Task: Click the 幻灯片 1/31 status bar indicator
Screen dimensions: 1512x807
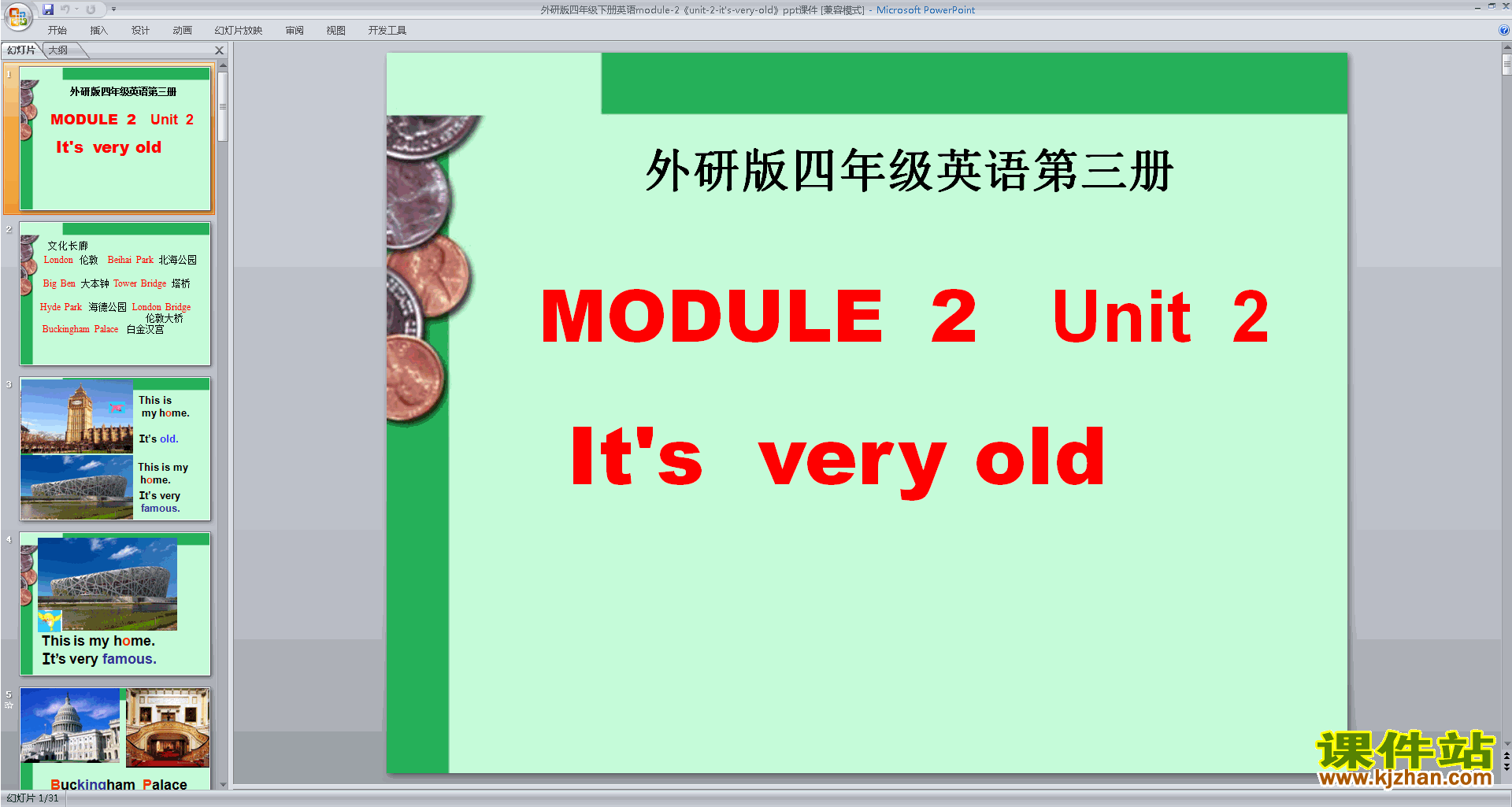Action: click(x=33, y=798)
